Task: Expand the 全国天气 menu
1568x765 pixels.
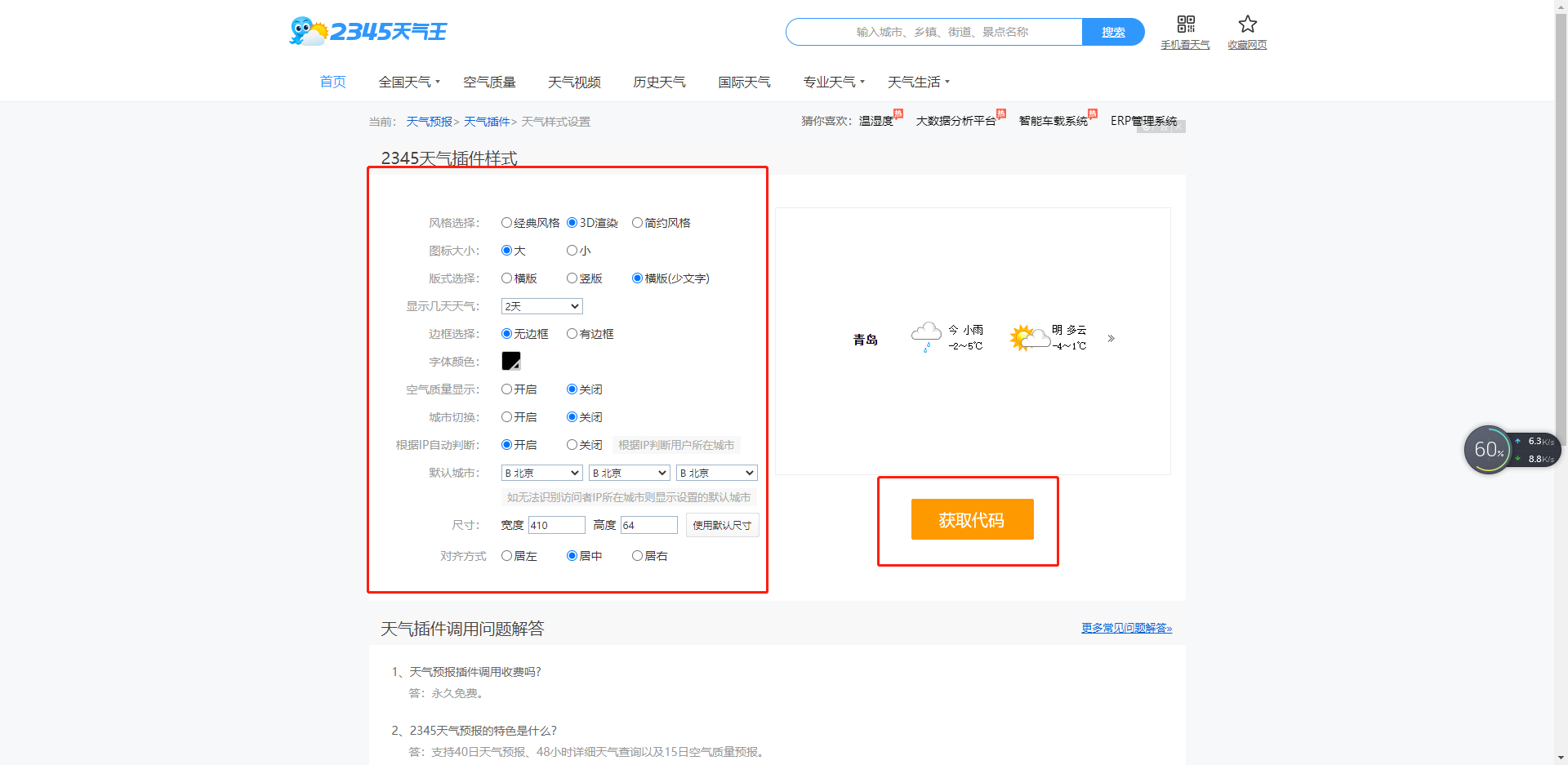Action: pyautogui.click(x=409, y=82)
